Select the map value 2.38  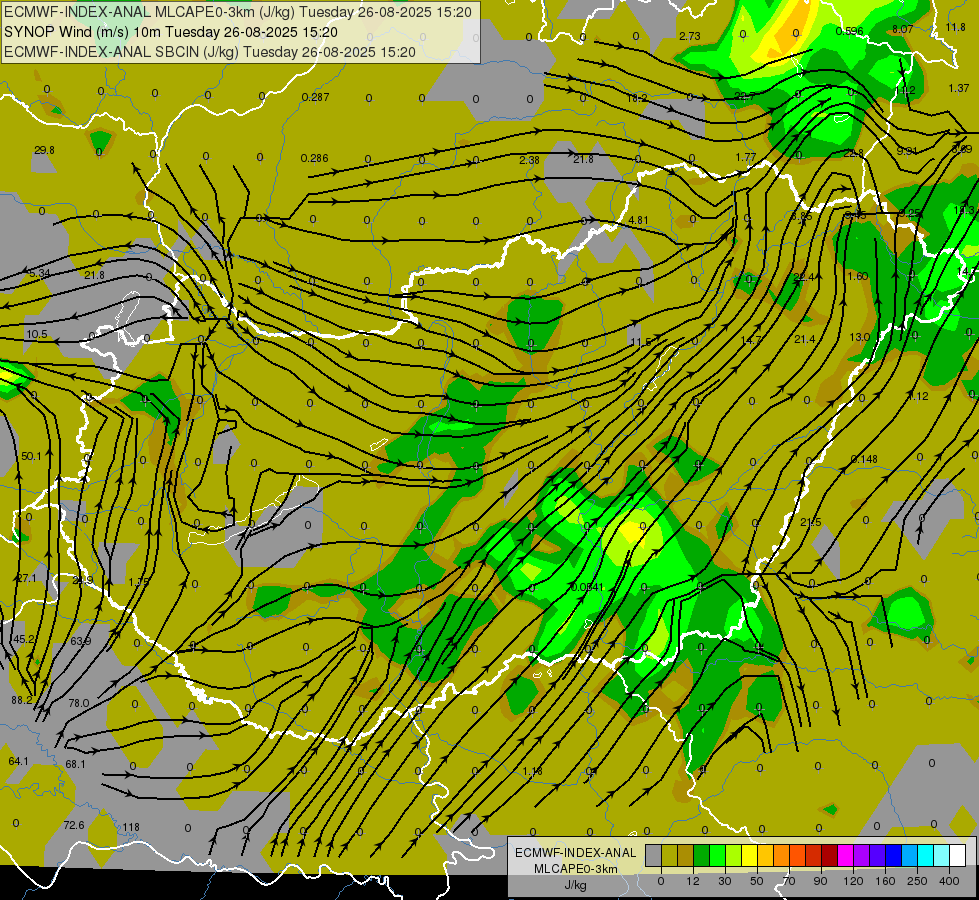(x=529, y=161)
